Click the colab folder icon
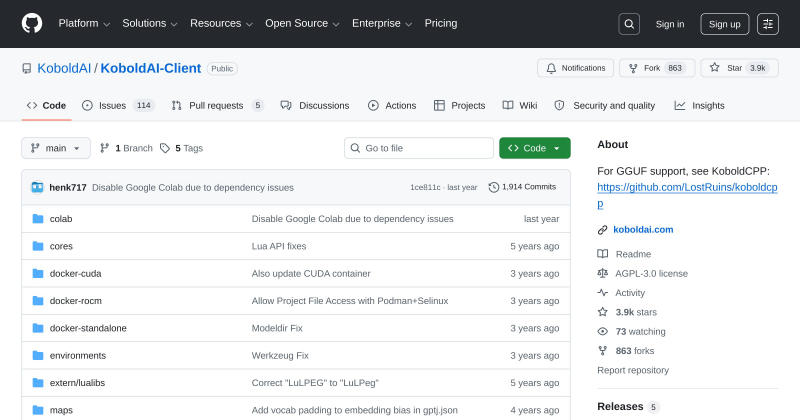 click(x=38, y=219)
